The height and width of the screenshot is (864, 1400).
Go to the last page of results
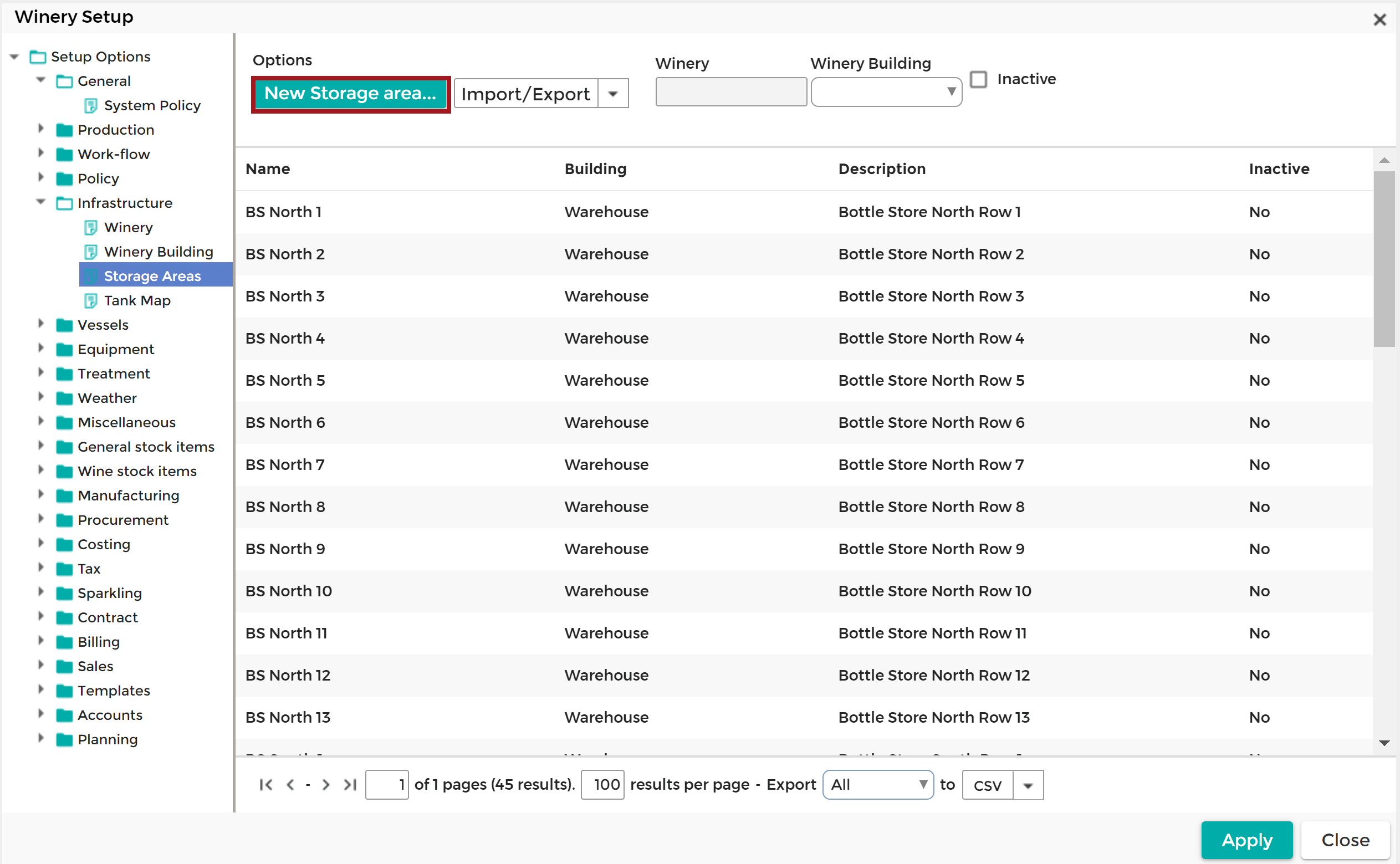[x=350, y=785]
